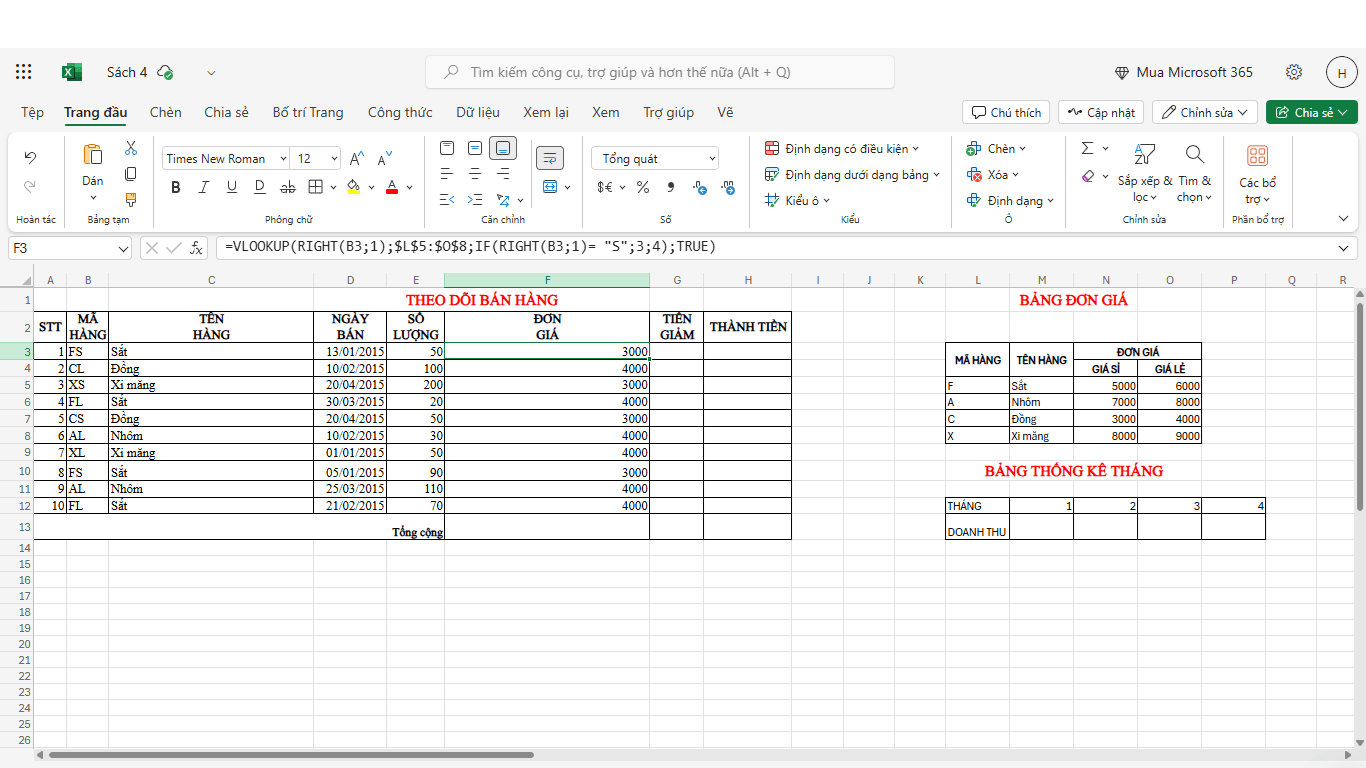1366x768 pixels.
Task: Click the search box Tìm kiếm công cụ
Action: coord(660,72)
